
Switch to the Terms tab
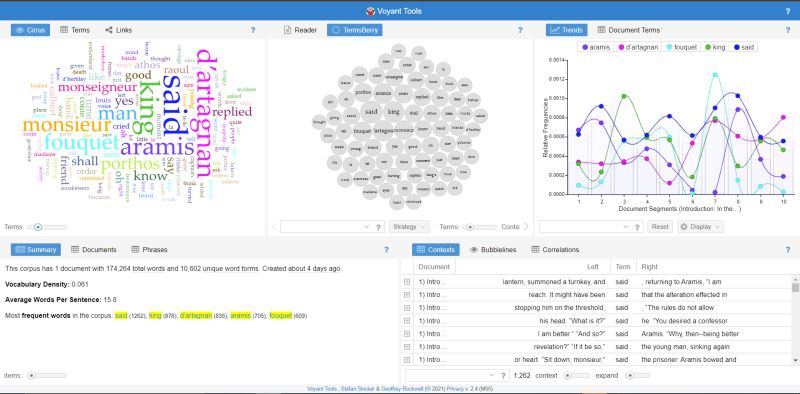tap(75, 30)
